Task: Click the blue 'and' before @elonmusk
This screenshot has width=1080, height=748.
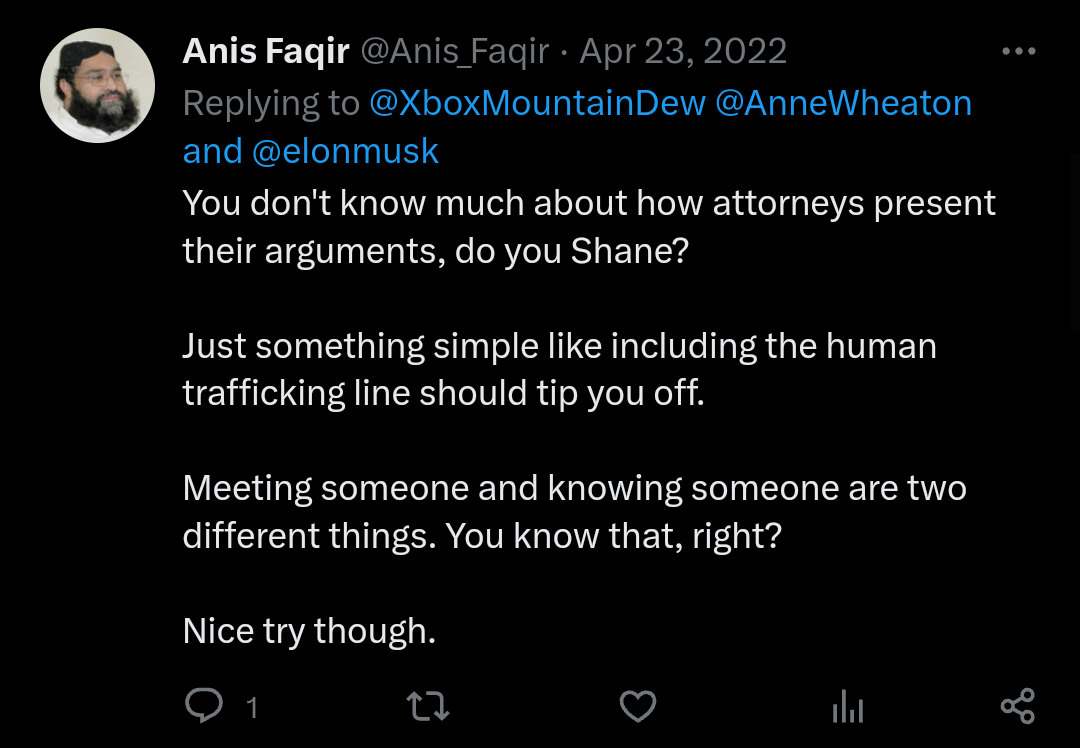Action: 212,152
